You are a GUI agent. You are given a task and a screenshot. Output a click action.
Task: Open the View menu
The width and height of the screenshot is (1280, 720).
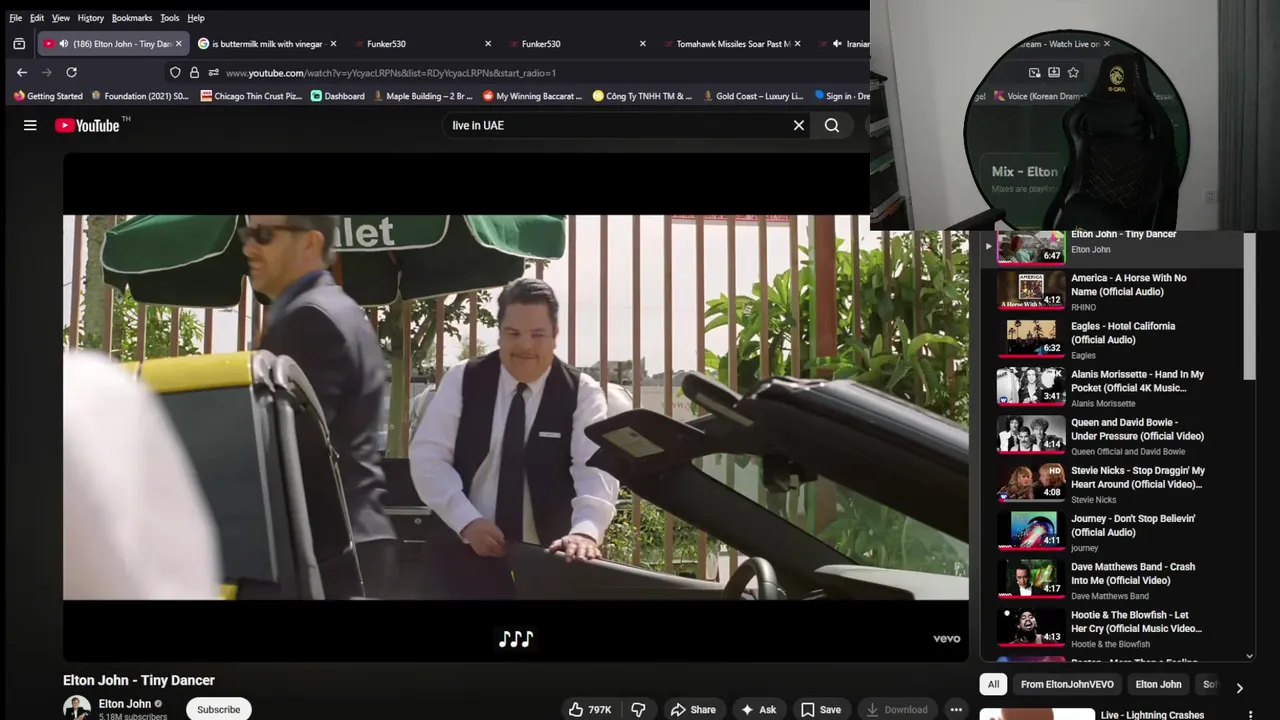(x=61, y=18)
